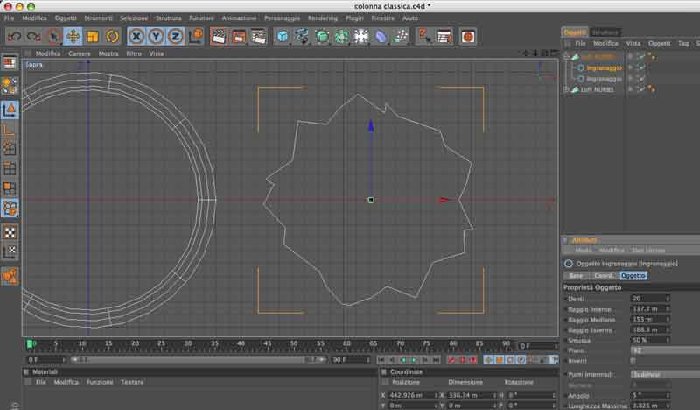Toggle the enable checkmark of the lower Loft NURBS
Viewport: 700px width, 410px height.
(642, 90)
